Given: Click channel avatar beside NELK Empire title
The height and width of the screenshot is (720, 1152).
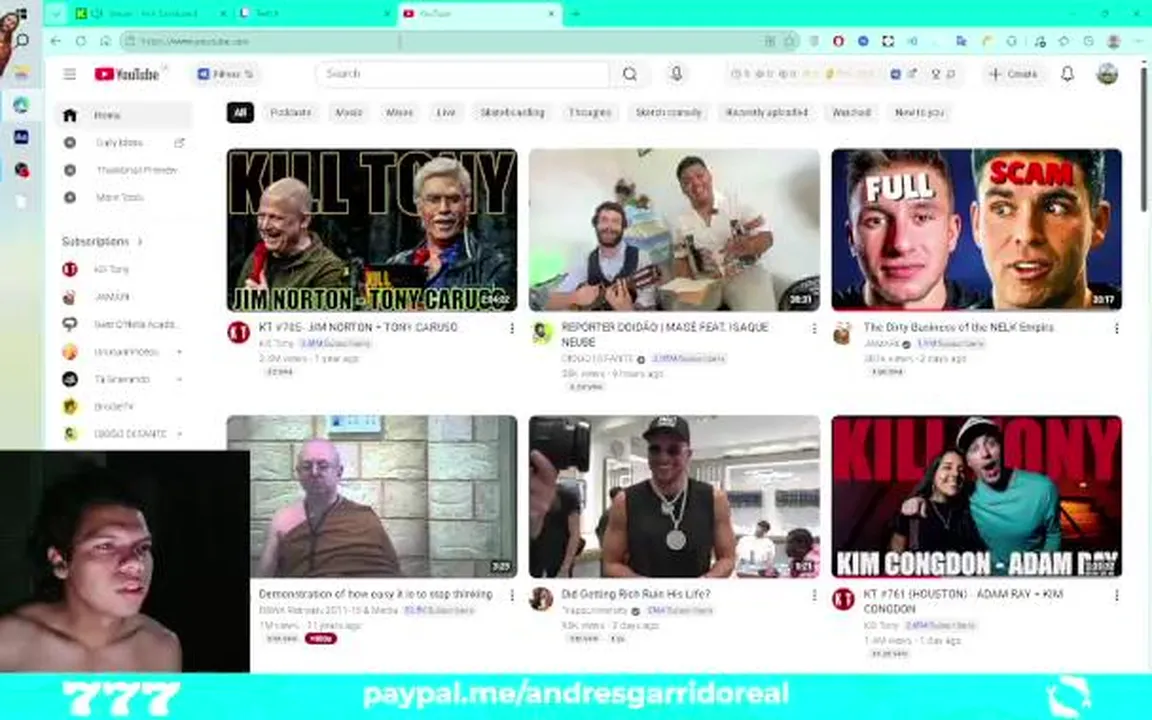Looking at the screenshot, I should click(x=843, y=333).
